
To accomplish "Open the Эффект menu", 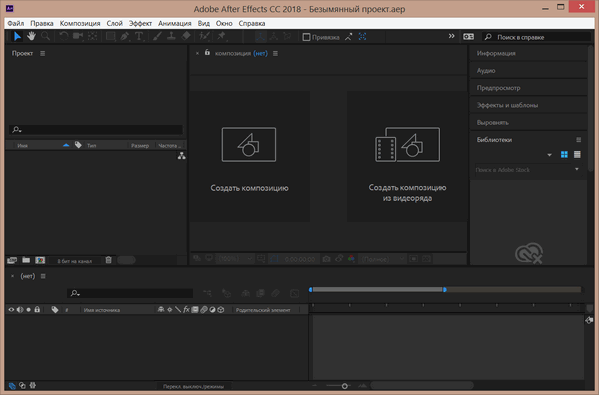I will tap(140, 23).
